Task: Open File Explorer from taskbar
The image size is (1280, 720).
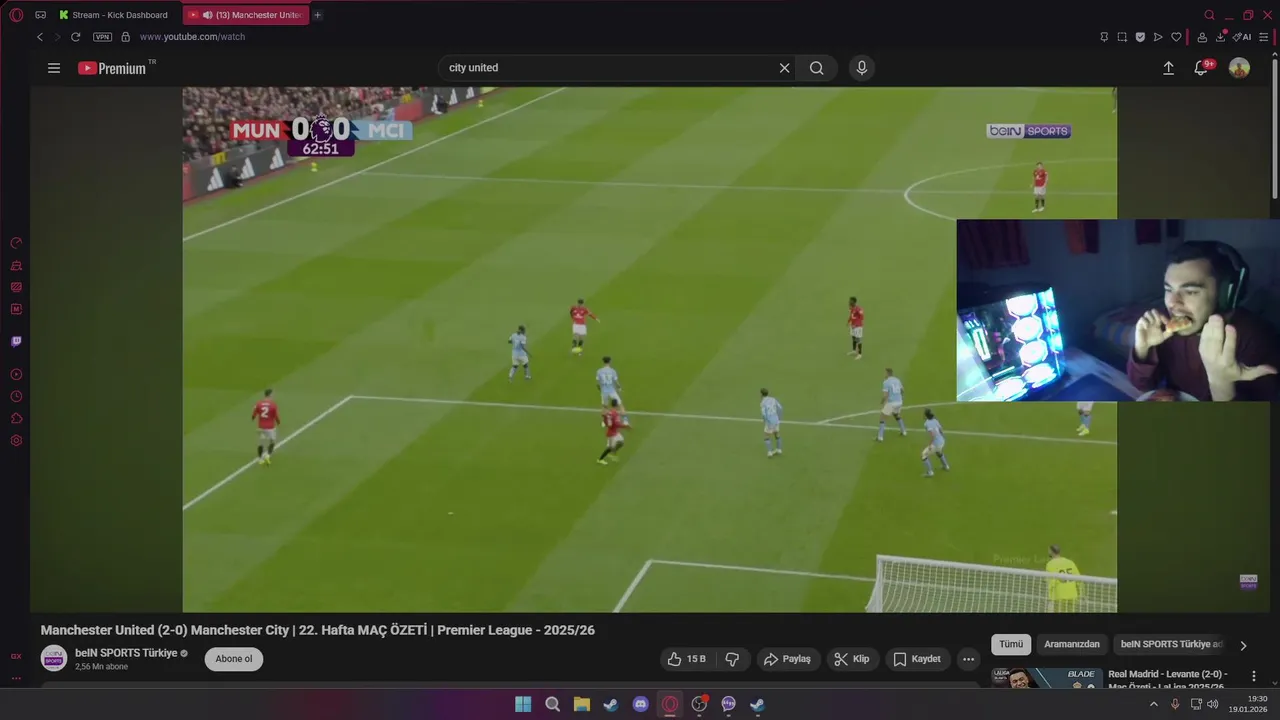Action: pyautogui.click(x=582, y=704)
